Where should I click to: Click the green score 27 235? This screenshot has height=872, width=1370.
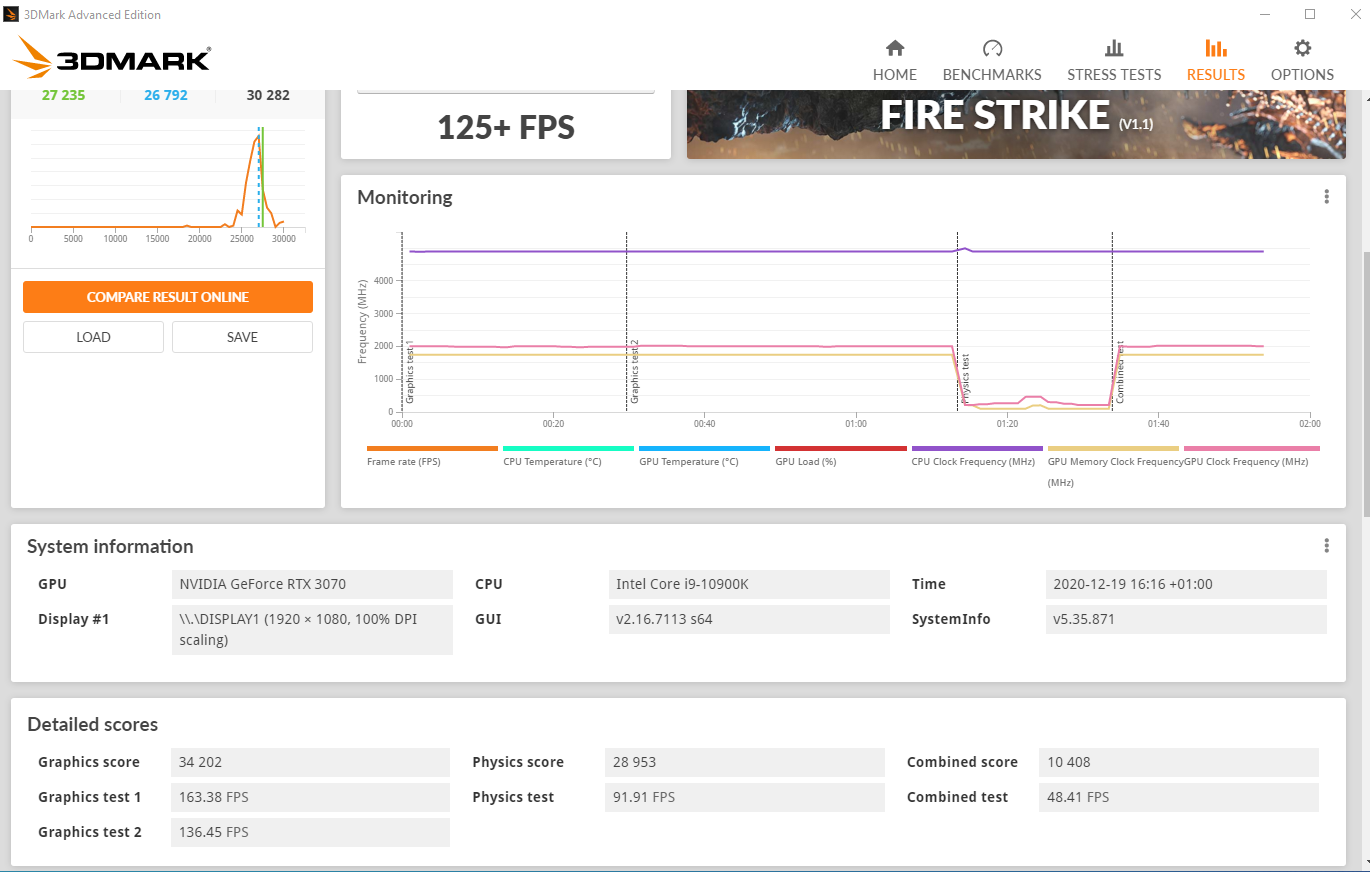tap(63, 95)
